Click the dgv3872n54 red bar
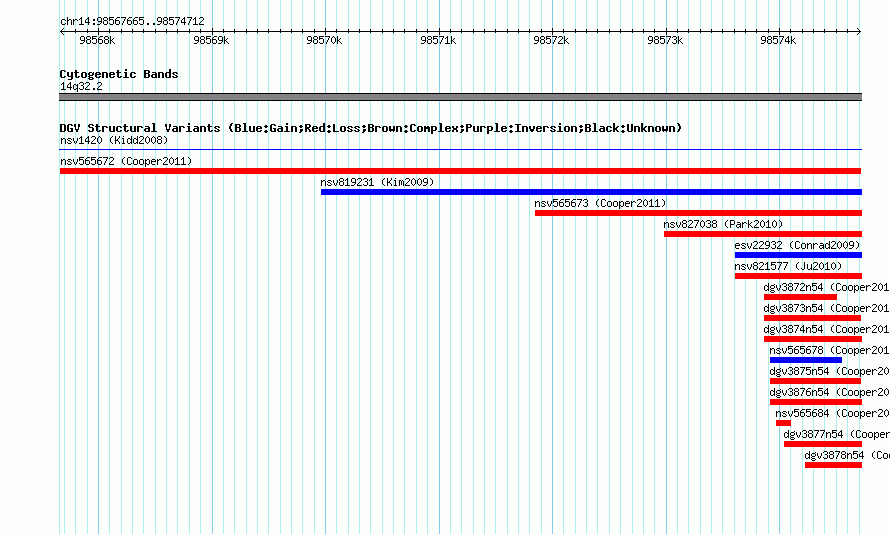The width and height of the screenshot is (890, 534). point(800,297)
